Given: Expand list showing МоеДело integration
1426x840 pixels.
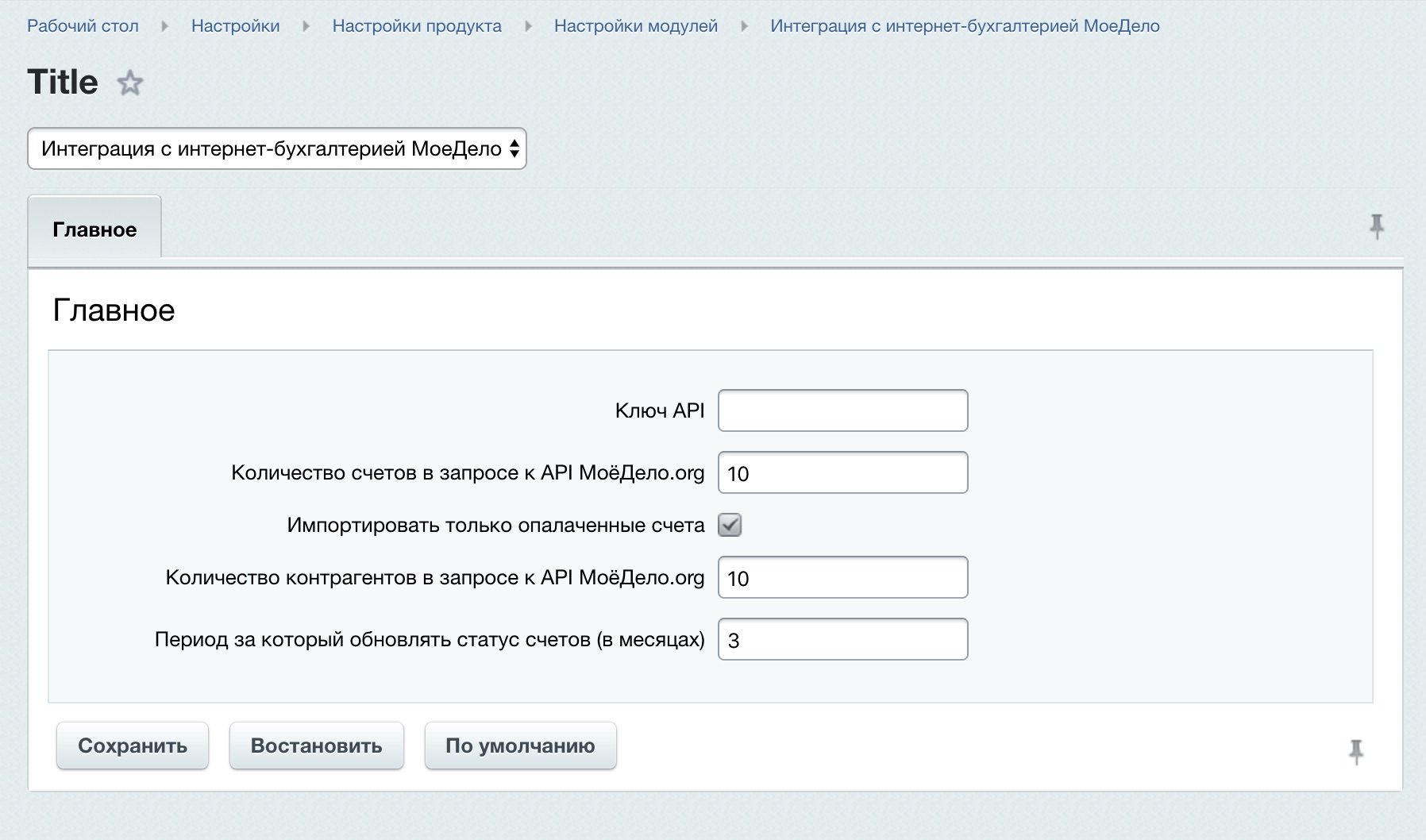Looking at the screenshot, I should (274, 148).
